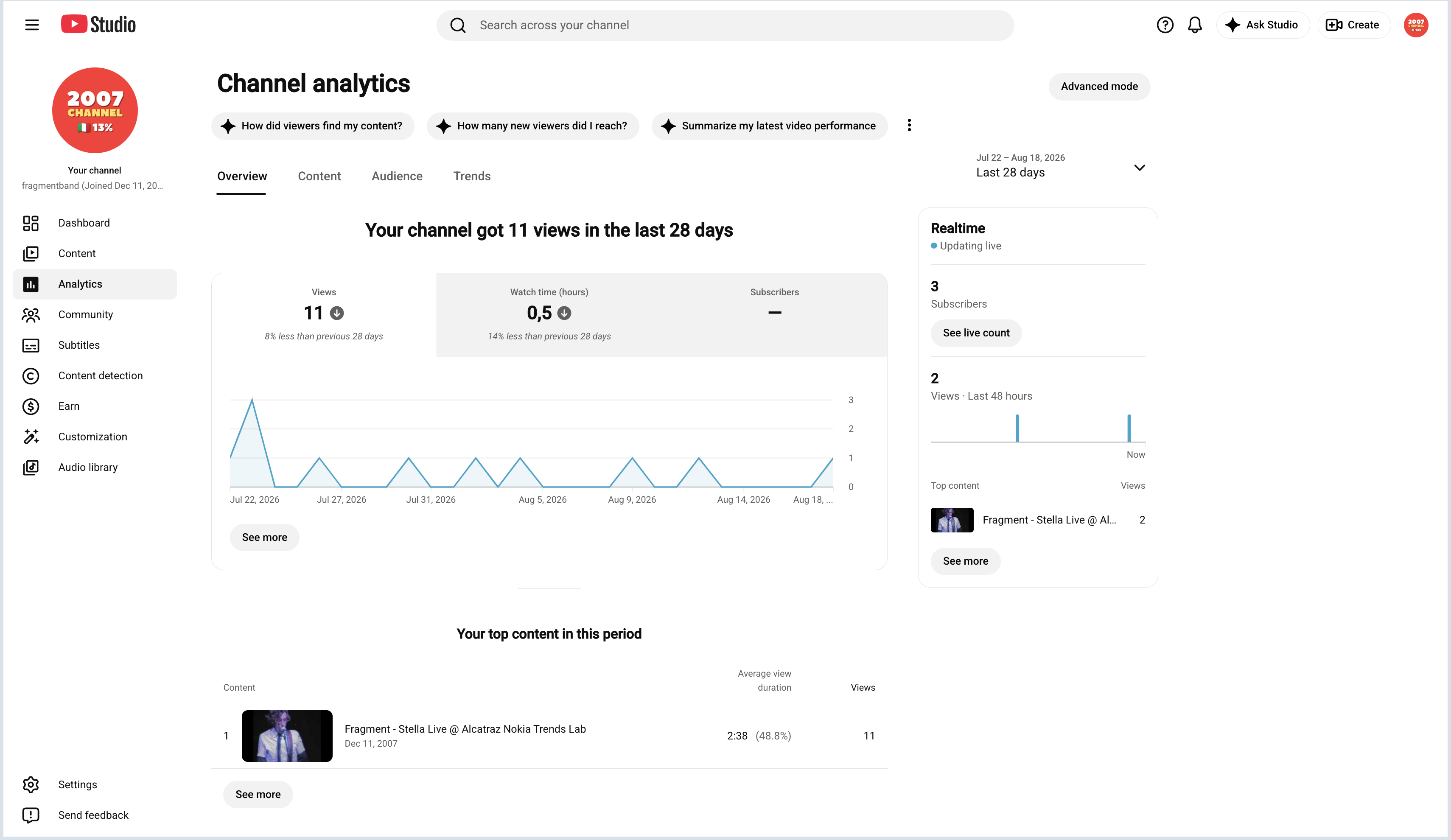Click the Audio library icon

click(x=31, y=467)
